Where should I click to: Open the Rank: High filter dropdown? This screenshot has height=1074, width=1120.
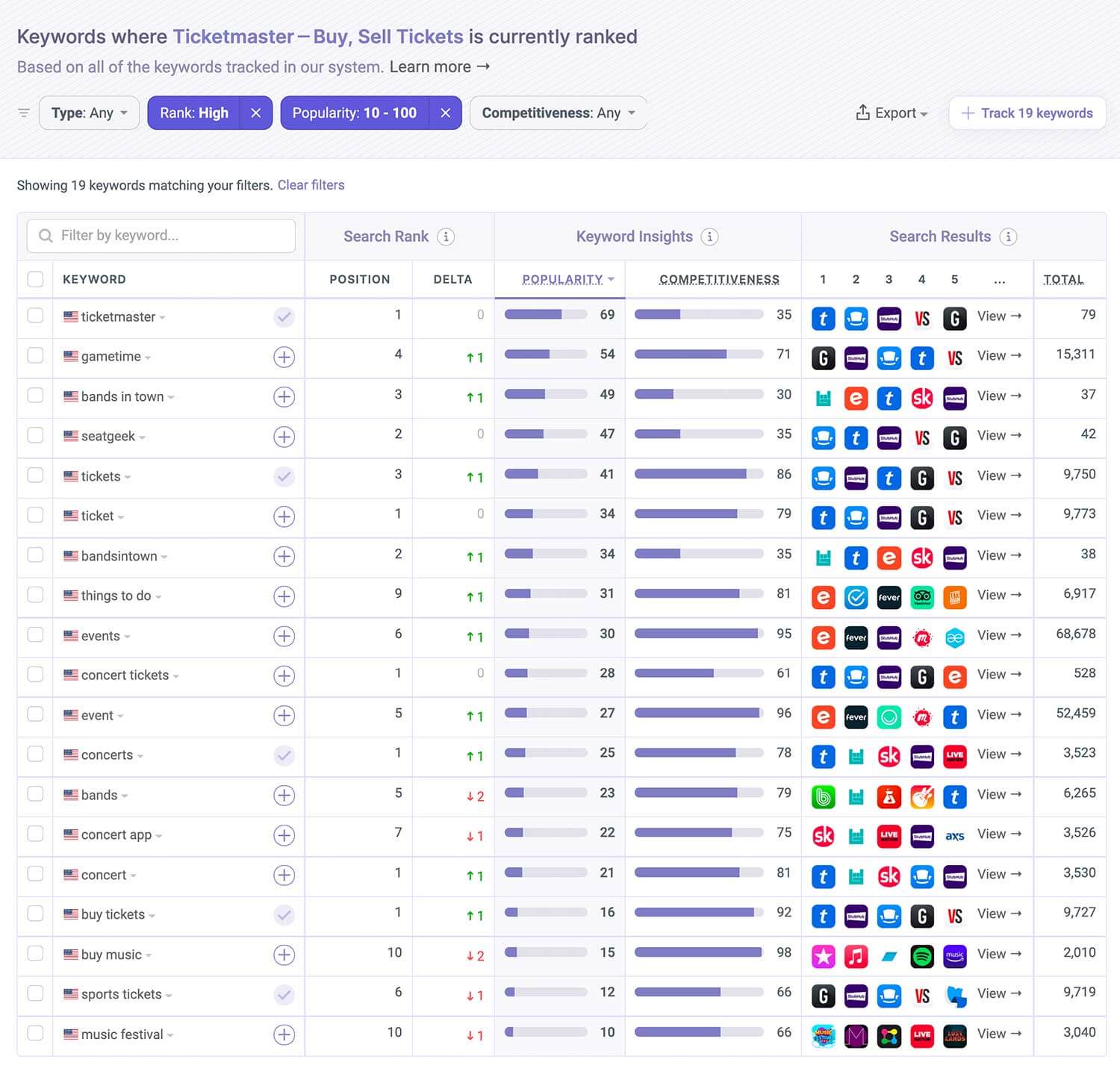[194, 113]
